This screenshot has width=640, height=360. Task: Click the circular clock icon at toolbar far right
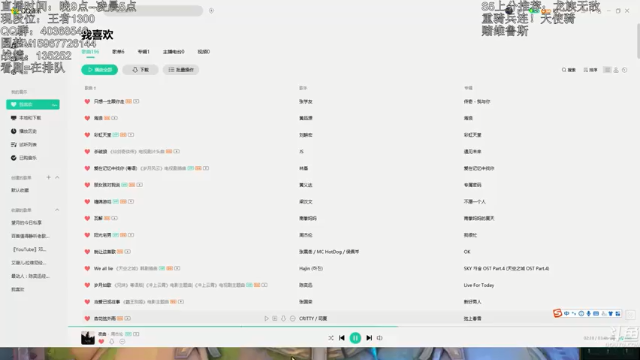click(x=624, y=70)
